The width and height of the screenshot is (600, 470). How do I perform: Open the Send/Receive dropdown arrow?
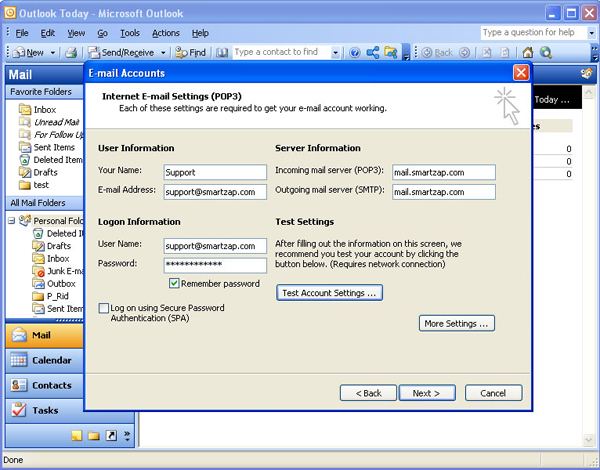click(163, 52)
